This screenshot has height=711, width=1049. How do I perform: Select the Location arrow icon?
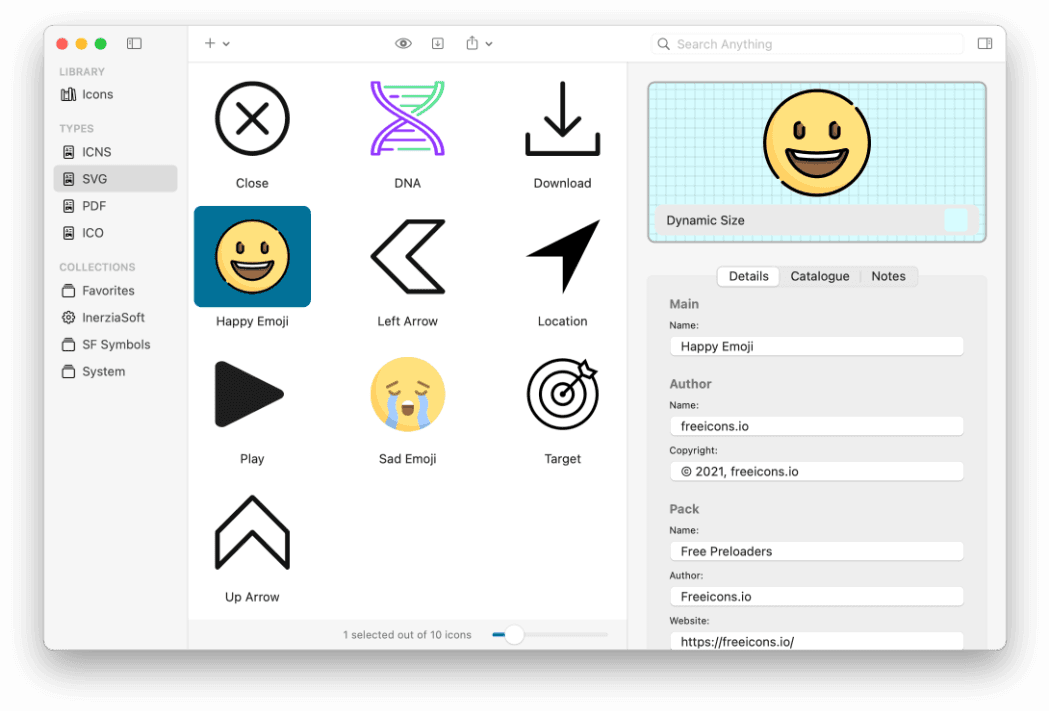pyautogui.click(x=562, y=257)
